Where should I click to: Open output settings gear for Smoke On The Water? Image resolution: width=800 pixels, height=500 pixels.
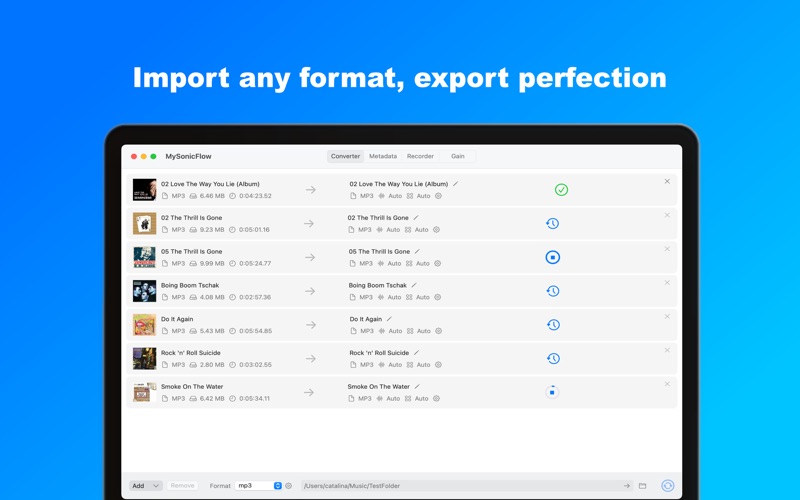(x=436, y=398)
